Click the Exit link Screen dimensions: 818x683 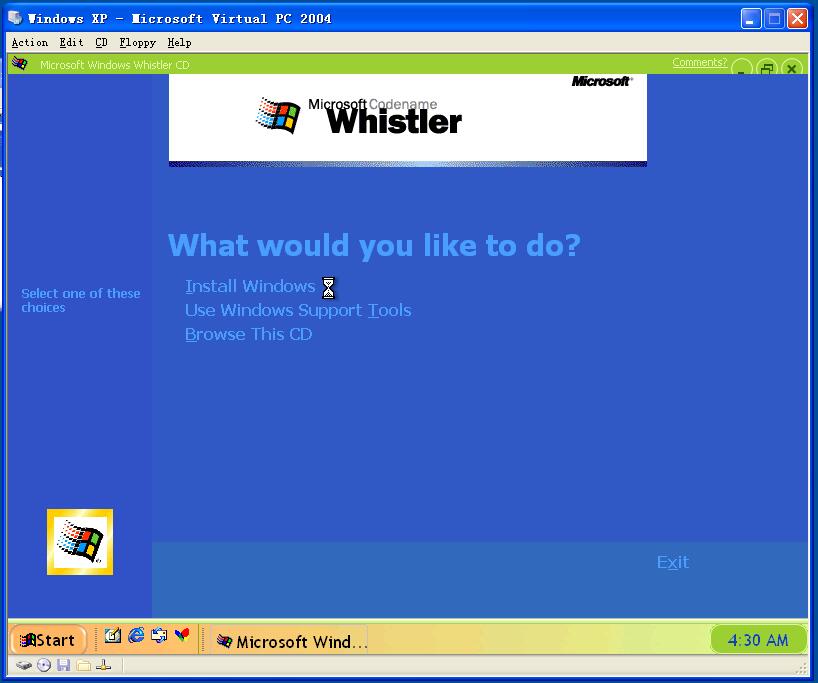coord(672,562)
